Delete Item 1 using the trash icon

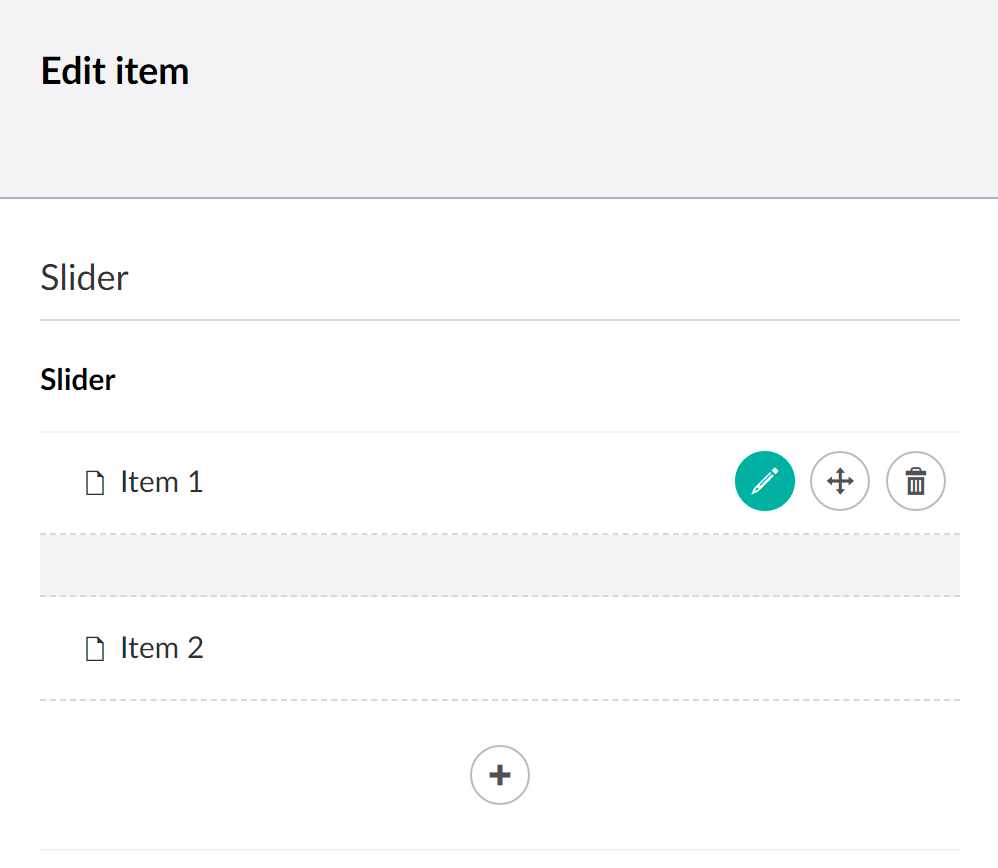(916, 481)
